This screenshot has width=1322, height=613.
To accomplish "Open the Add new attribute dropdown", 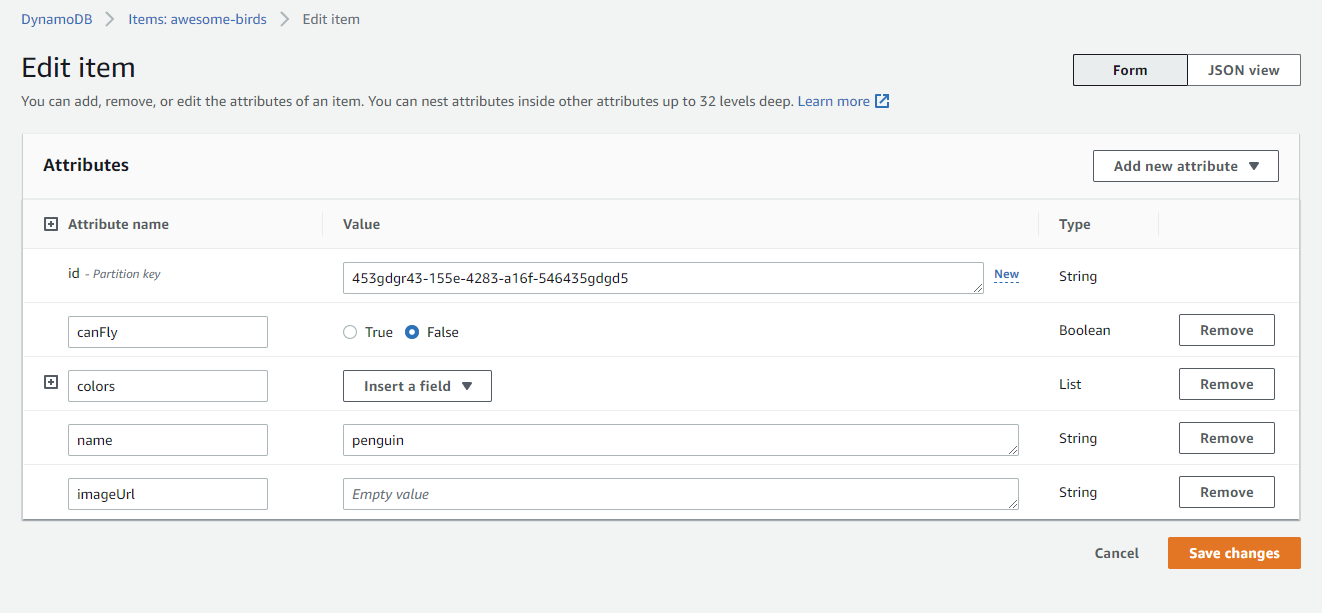I will coord(1185,166).
